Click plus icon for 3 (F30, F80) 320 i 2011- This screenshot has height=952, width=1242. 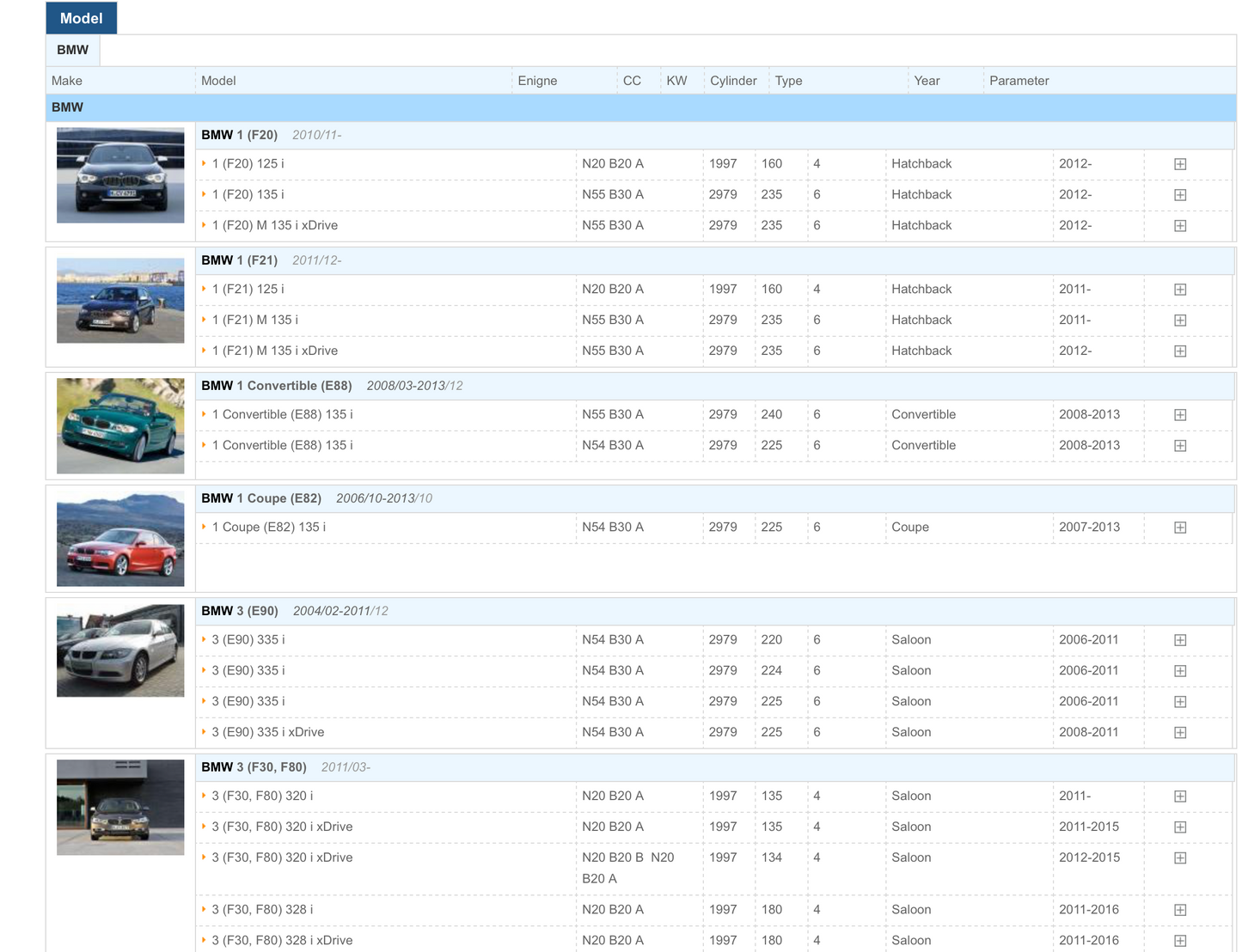coord(1180,796)
